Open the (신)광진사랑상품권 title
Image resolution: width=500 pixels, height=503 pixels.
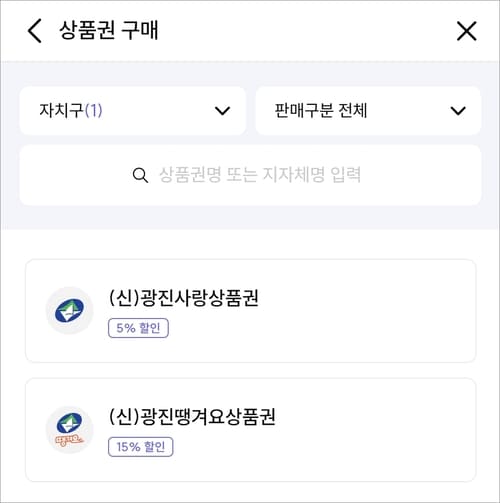pos(184,298)
